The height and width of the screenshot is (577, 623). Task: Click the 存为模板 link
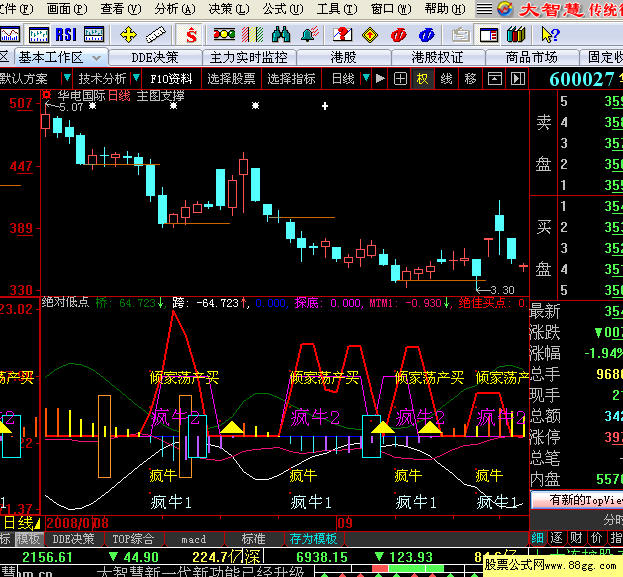click(313, 538)
